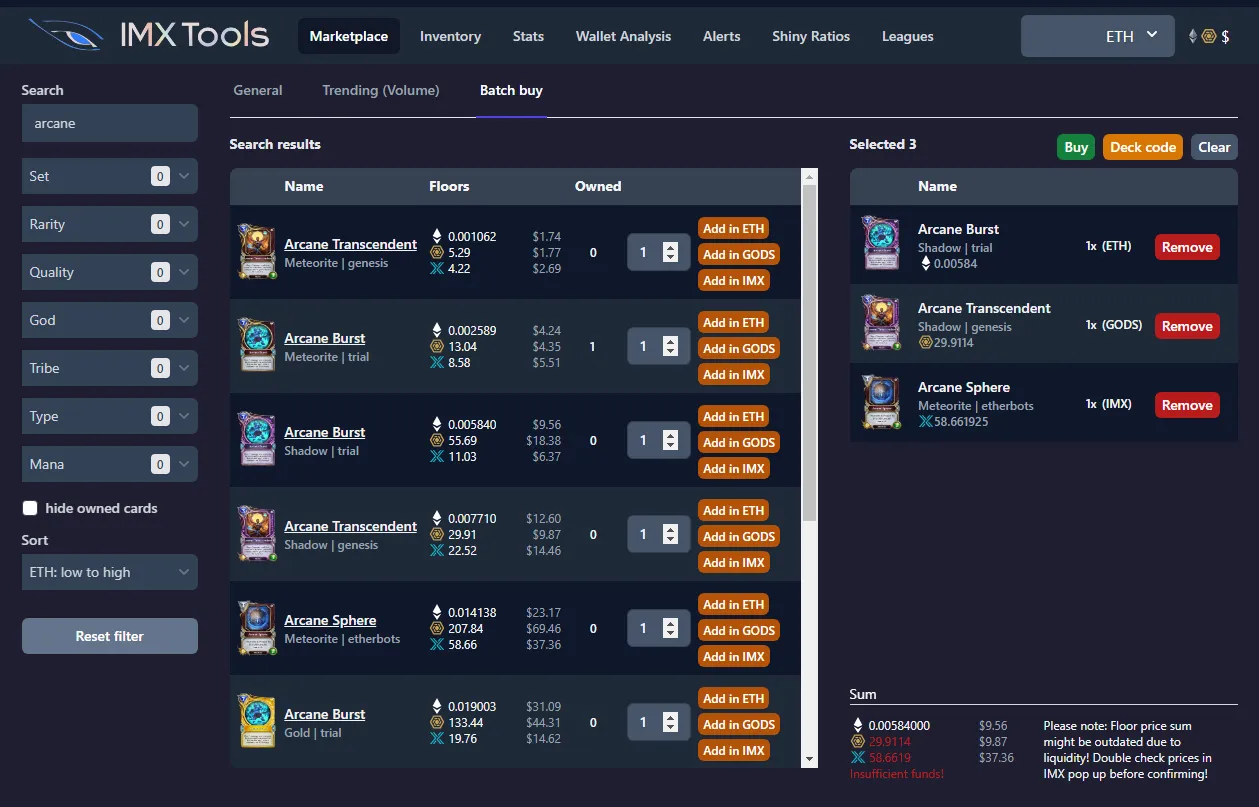Open the Leagues nav tab

908,36
